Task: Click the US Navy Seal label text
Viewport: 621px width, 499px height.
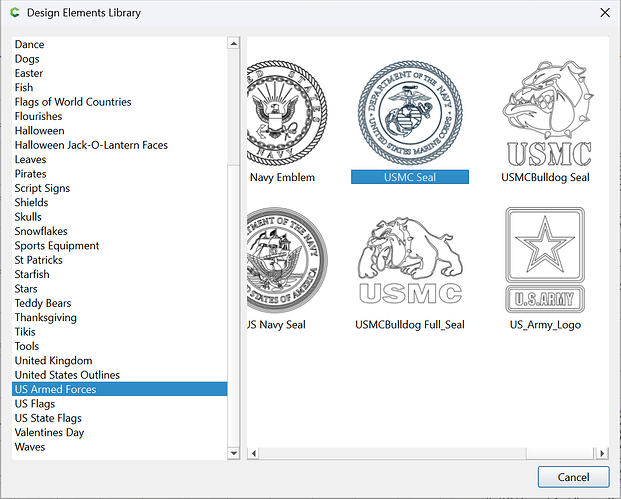Action: [x=276, y=325]
